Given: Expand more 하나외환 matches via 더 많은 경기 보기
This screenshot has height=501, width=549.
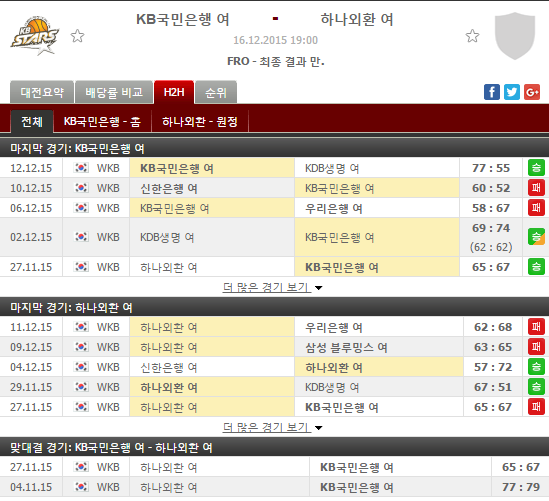Looking at the screenshot, I should (272, 427).
